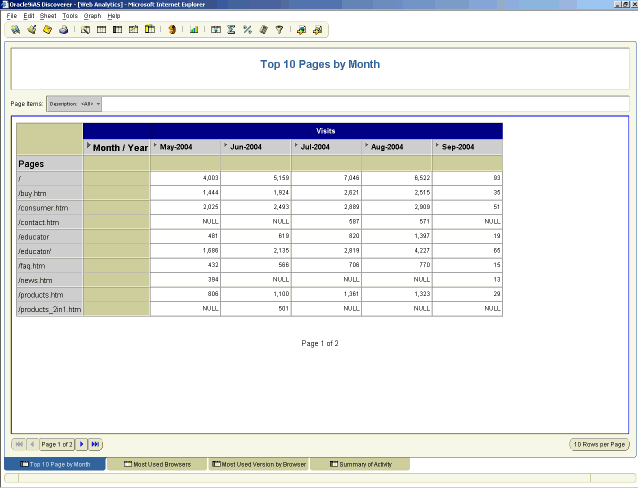This screenshot has width=638, height=488.
Task: Go to the next page arrow
Action: (82, 444)
